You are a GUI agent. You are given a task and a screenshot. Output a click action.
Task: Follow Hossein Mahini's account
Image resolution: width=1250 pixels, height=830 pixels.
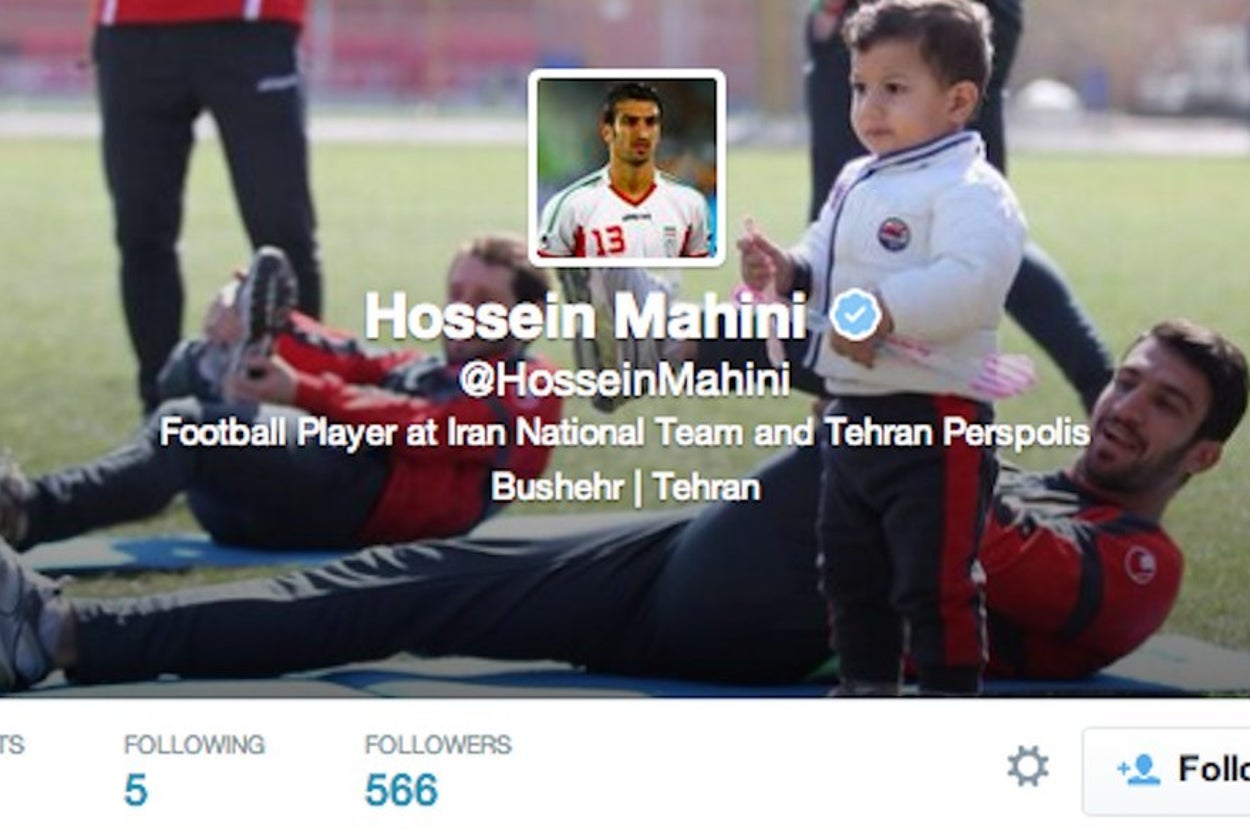[x=1166, y=771]
